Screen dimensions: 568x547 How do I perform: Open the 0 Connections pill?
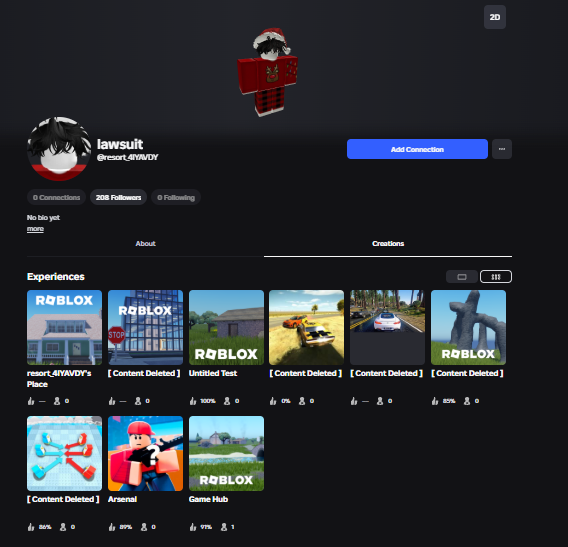pos(57,197)
